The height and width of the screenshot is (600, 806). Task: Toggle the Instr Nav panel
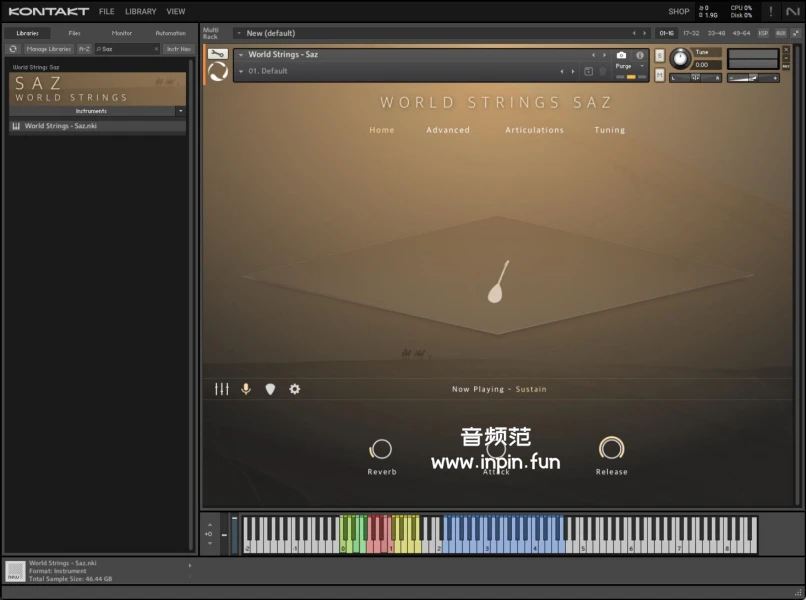(x=178, y=49)
